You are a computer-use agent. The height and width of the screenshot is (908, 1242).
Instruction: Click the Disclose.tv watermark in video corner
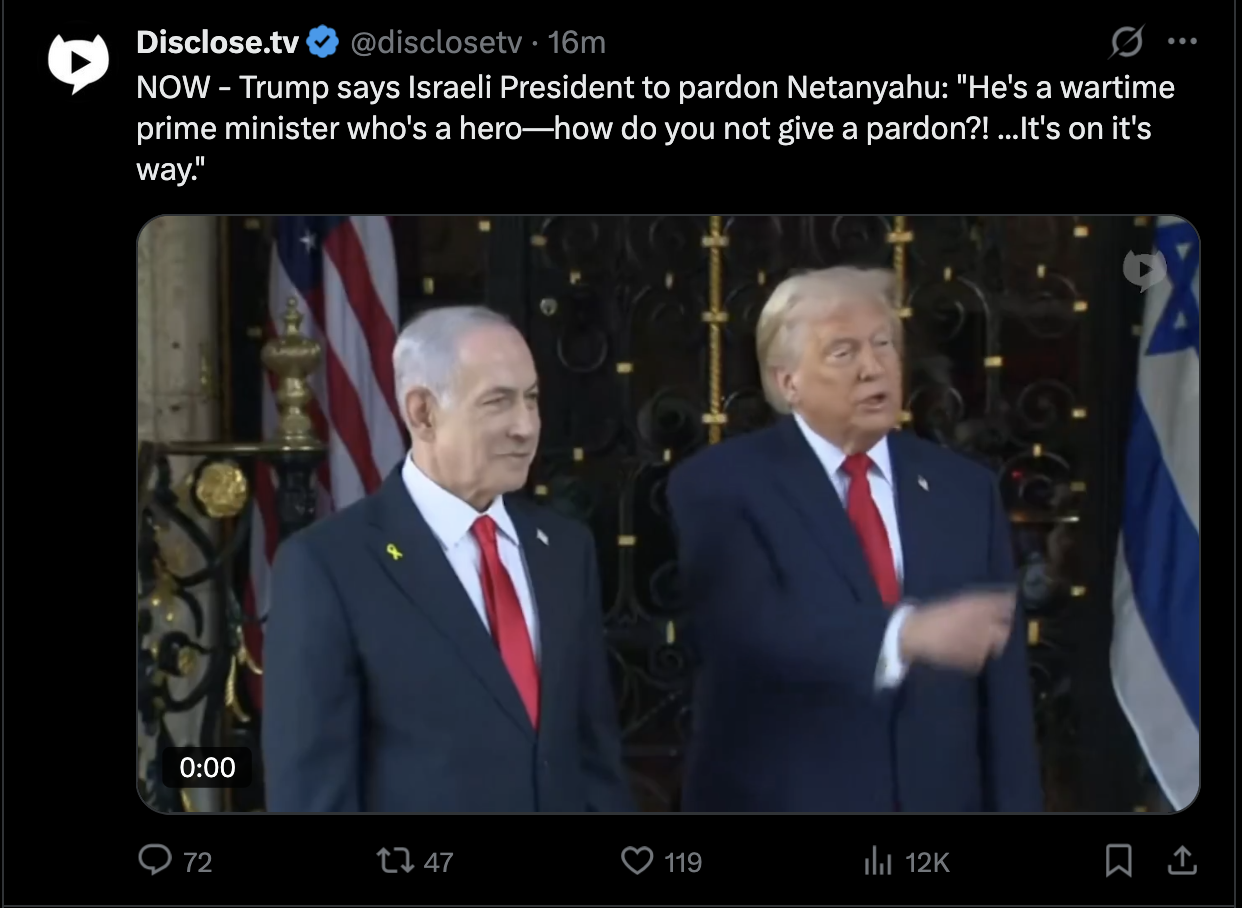[x=1144, y=270]
